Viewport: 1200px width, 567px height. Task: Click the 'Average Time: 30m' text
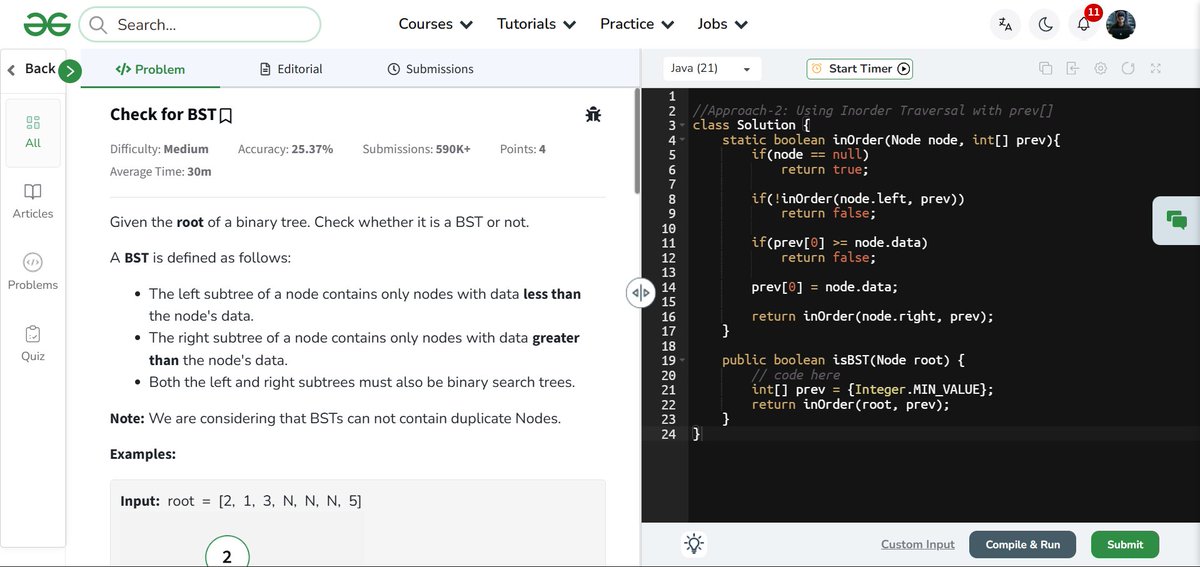coord(160,171)
